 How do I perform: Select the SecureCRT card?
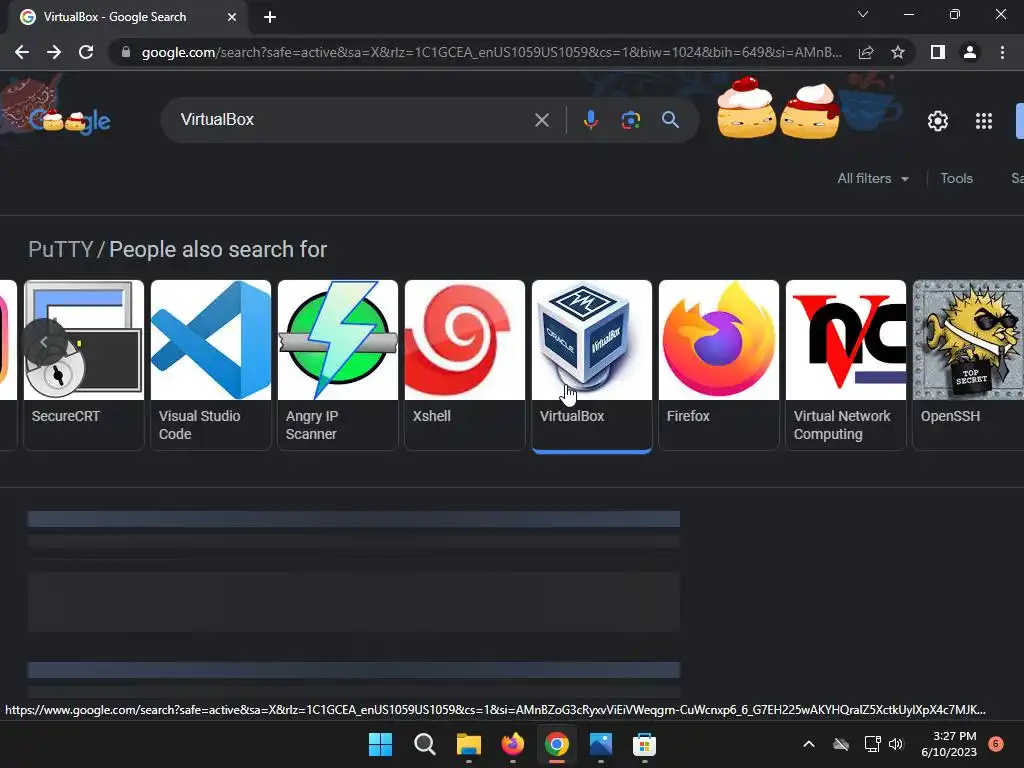(x=84, y=364)
